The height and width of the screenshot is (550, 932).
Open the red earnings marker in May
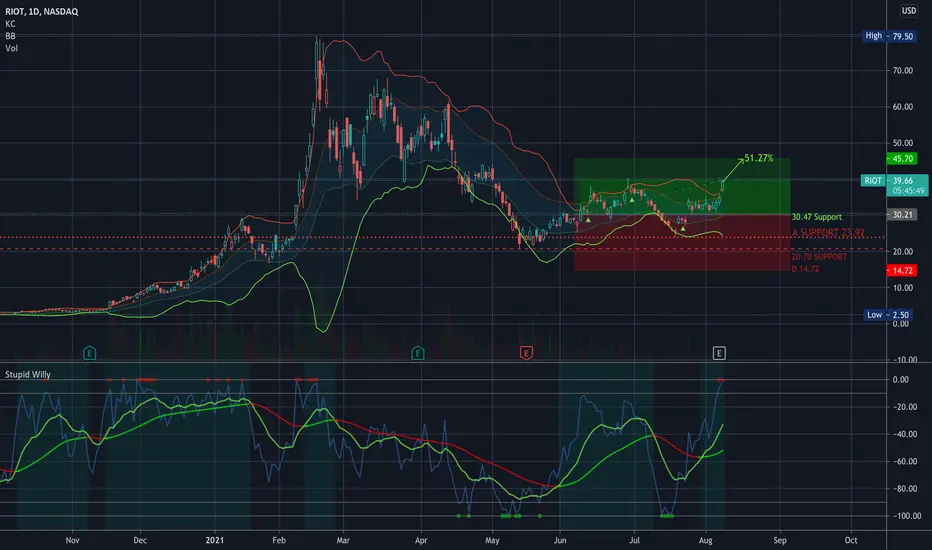(x=526, y=353)
